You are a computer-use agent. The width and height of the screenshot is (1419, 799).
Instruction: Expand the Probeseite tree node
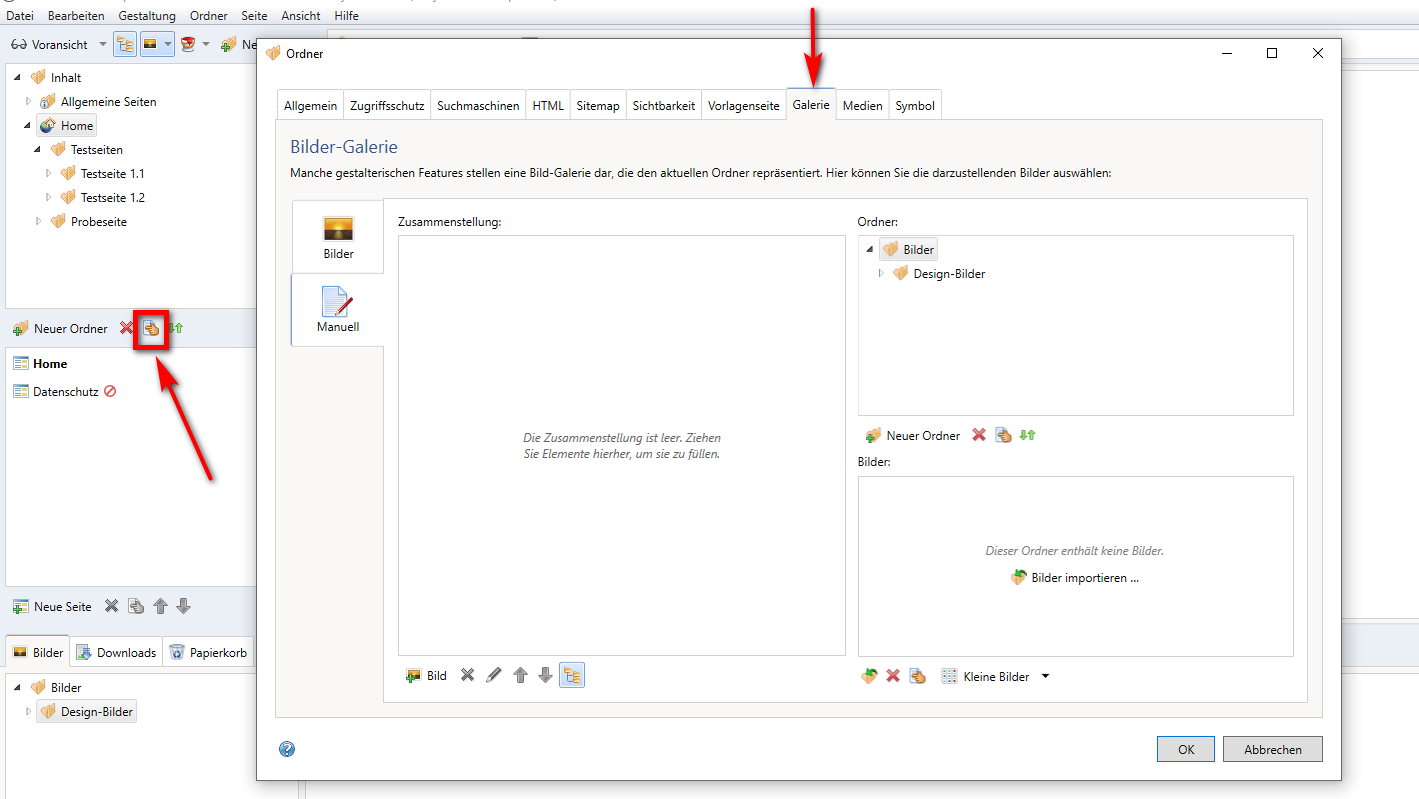coord(39,222)
